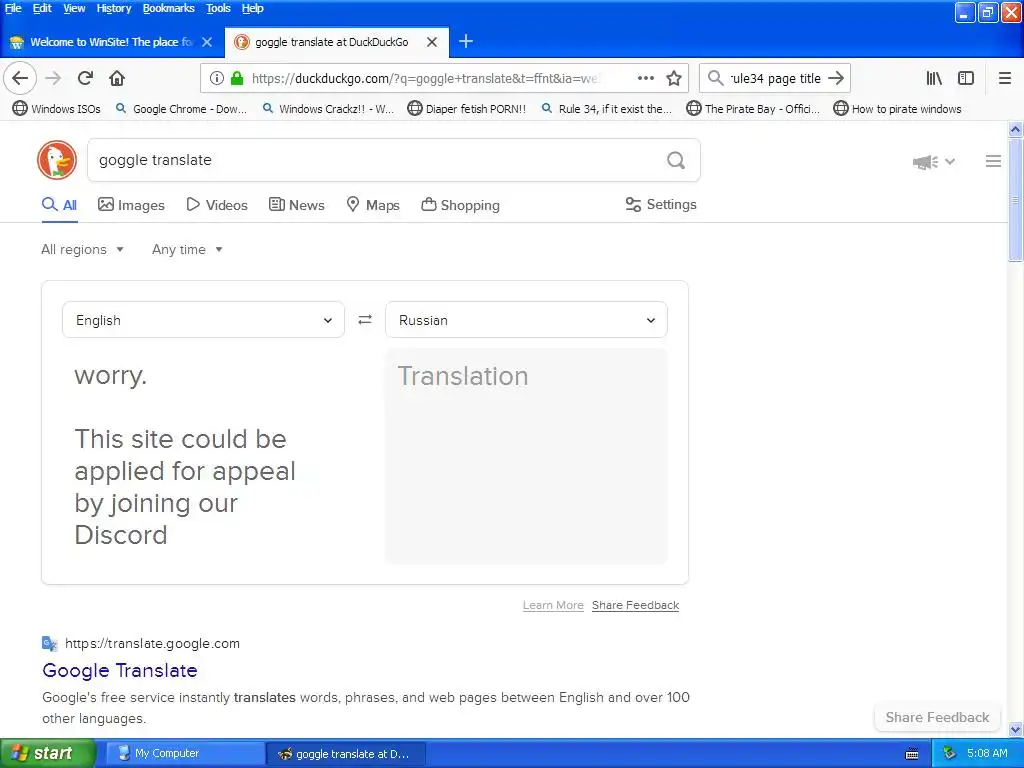Screen dimensions: 1024x768
Task: Open the History menu
Action: click(114, 8)
